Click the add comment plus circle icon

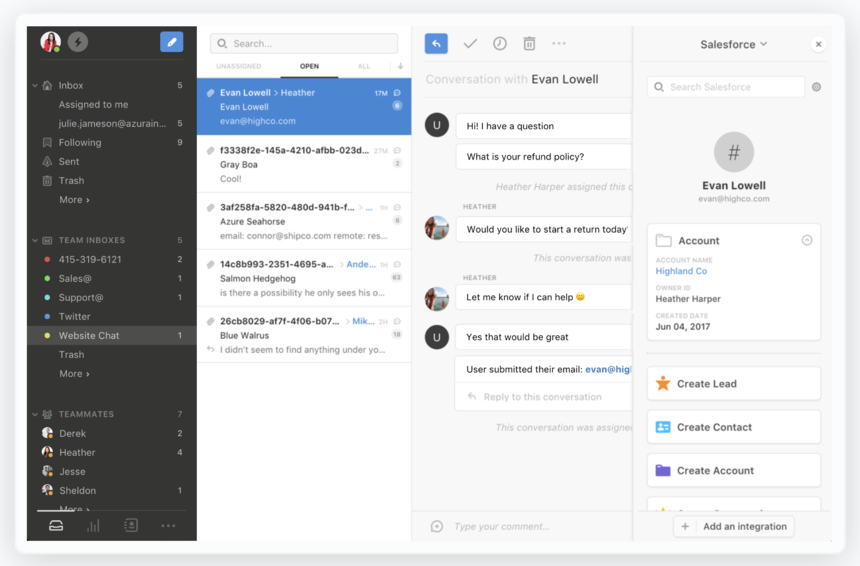coord(437,527)
